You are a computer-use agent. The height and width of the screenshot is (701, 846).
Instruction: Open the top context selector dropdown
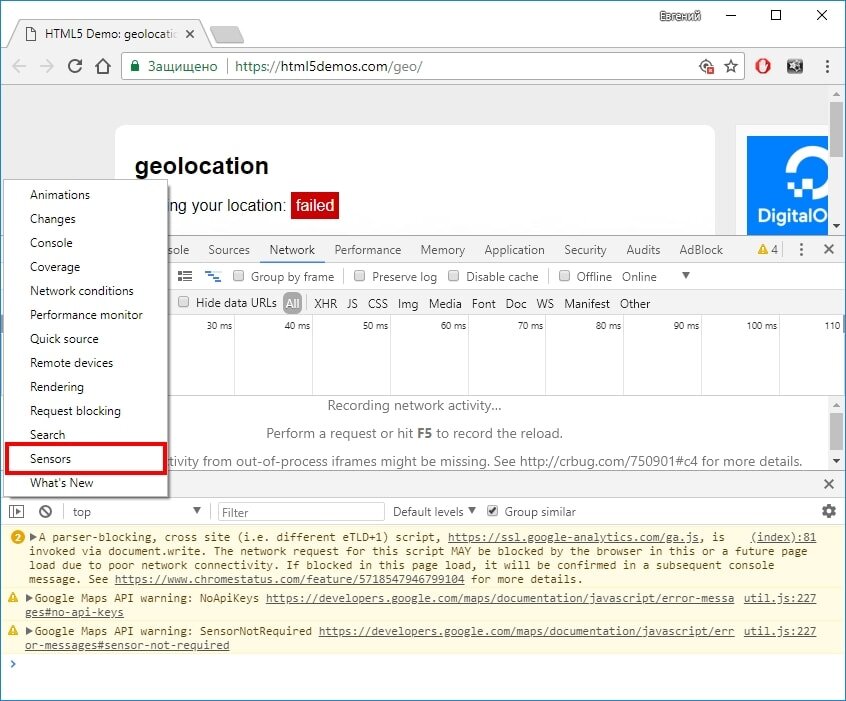pyautogui.click(x=136, y=512)
